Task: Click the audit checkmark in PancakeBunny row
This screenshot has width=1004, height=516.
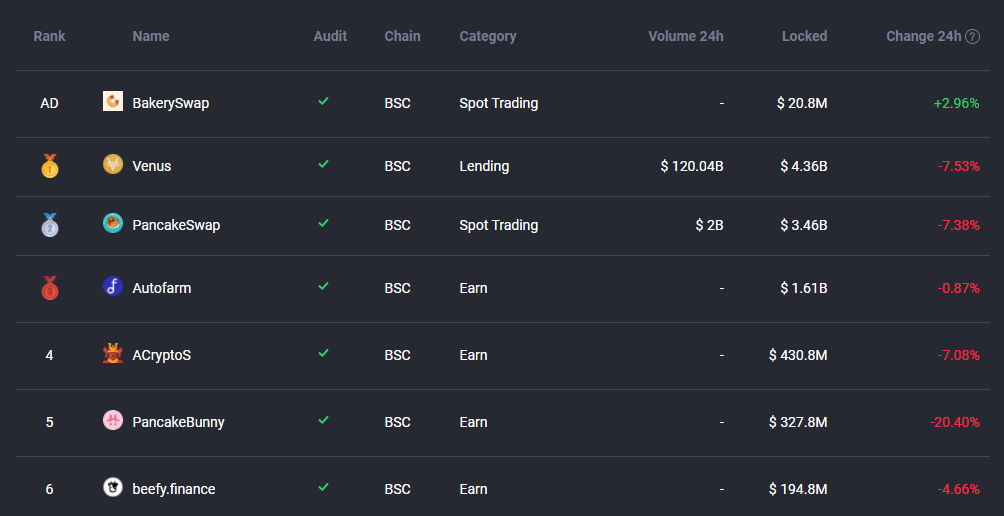Action: [323, 420]
